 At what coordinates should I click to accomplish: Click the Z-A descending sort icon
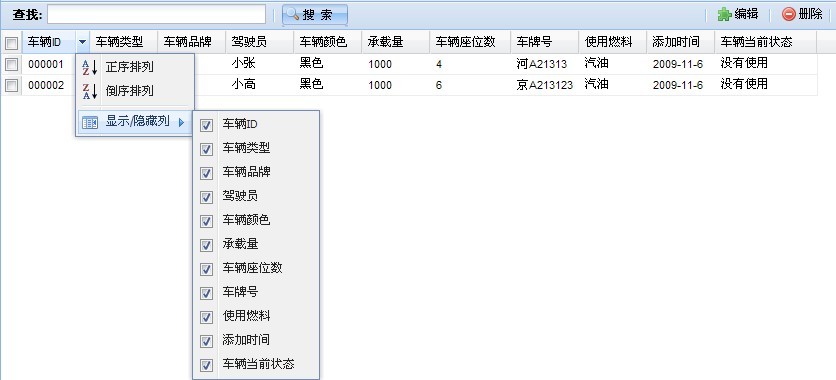coord(89,91)
